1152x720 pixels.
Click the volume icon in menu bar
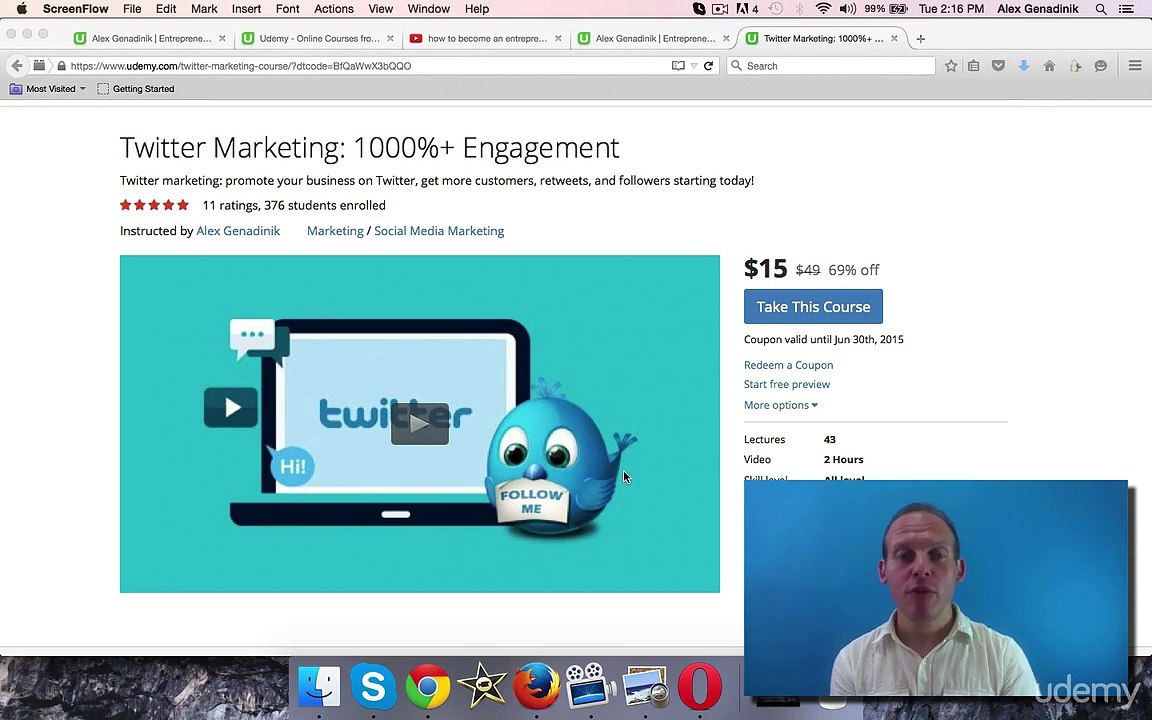[848, 9]
